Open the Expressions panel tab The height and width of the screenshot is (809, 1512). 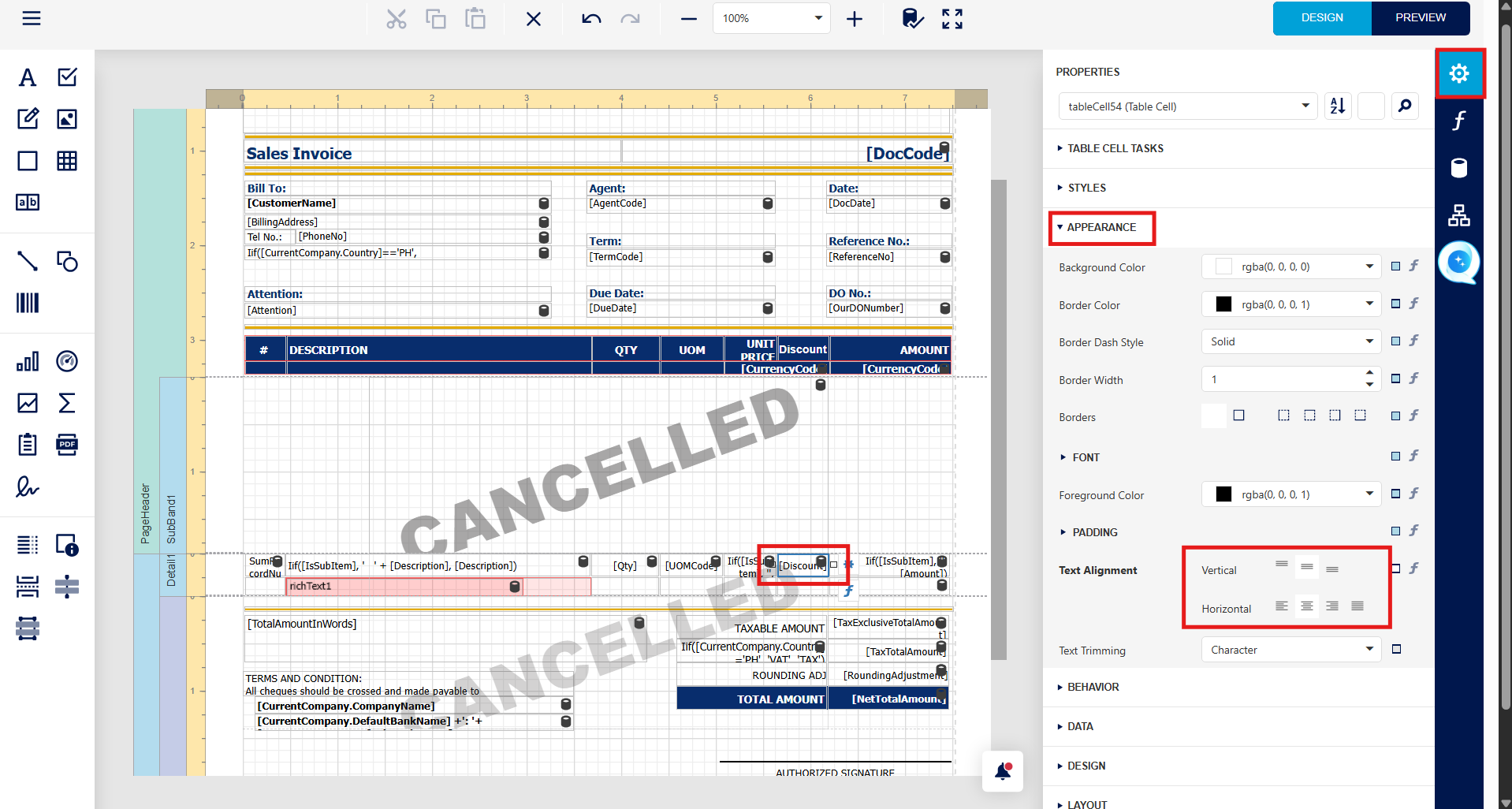[x=1459, y=121]
